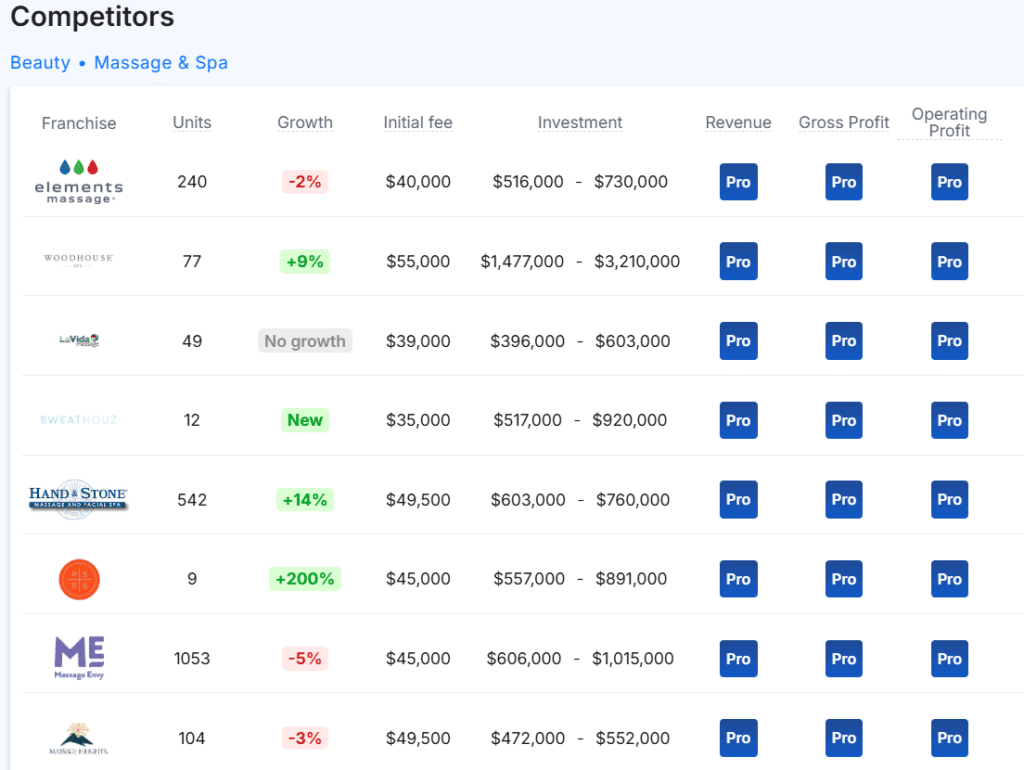1024x770 pixels.
Task: View LaVida operating profit via Pro button
Action: pyautogui.click(x=950, y=341)
